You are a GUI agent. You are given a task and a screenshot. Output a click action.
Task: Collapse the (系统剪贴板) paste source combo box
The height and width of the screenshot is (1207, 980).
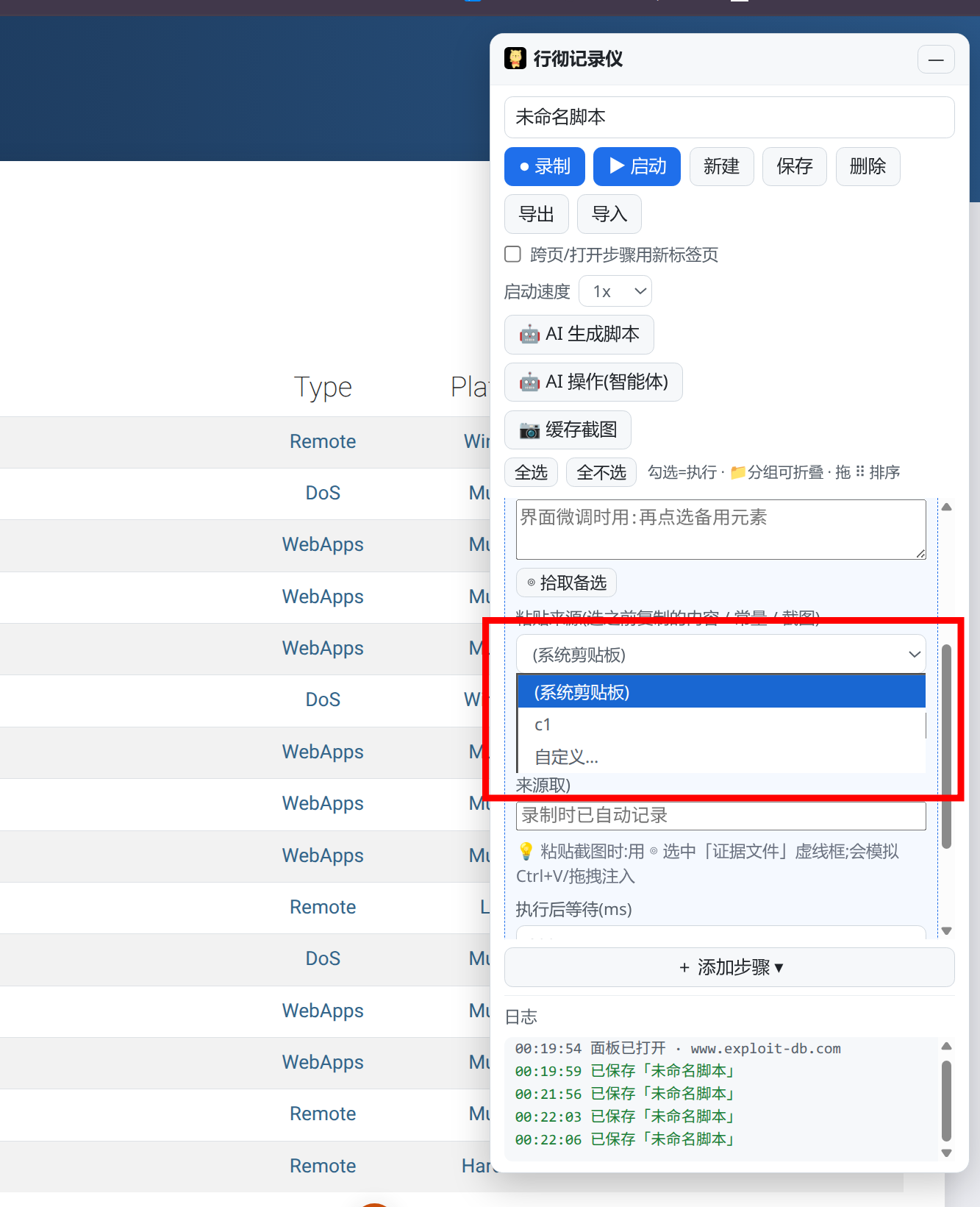[721, 654]
